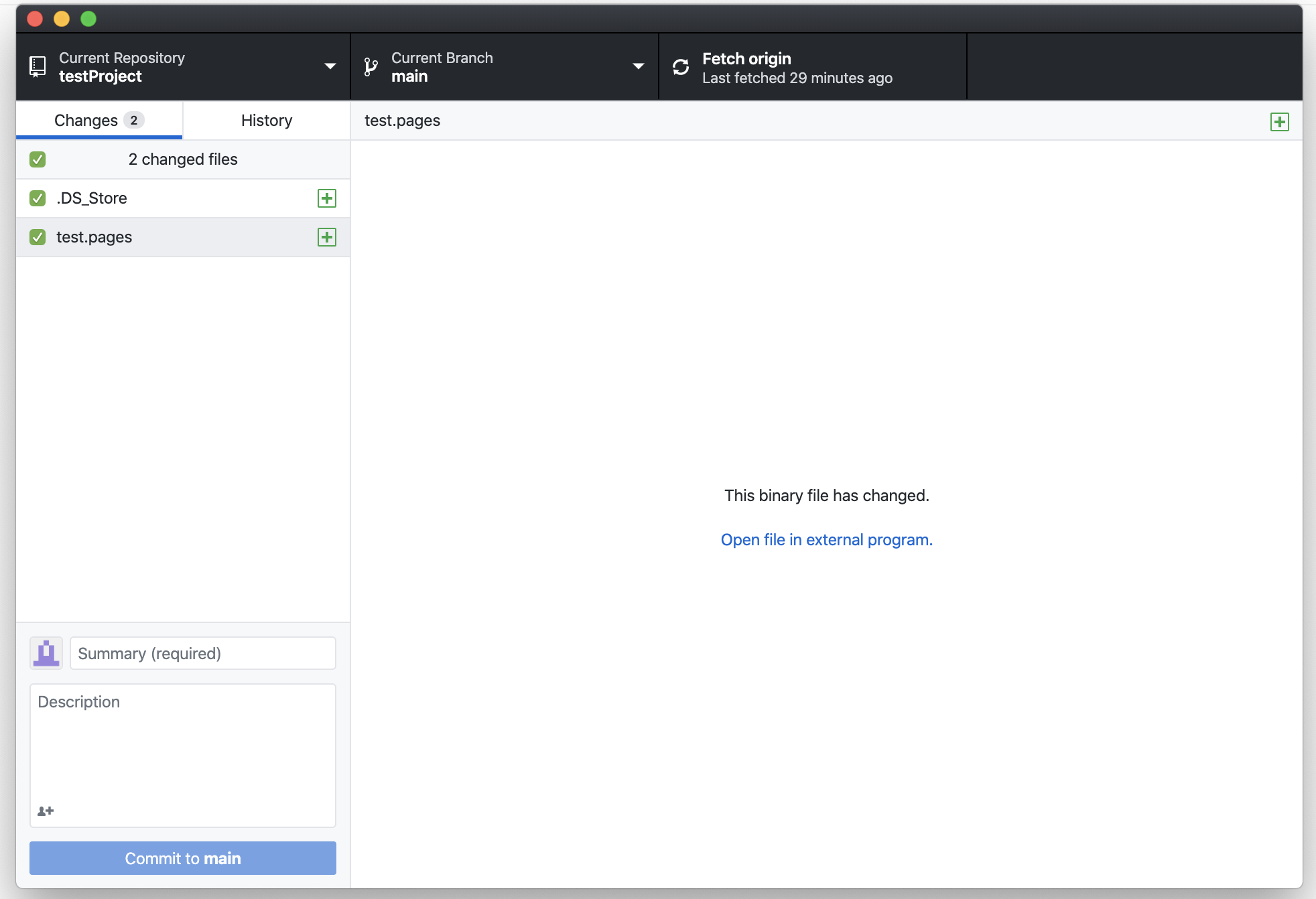Click the fetch origin sync arrows icon
1316x899 pixels.
tap(681, 67)
